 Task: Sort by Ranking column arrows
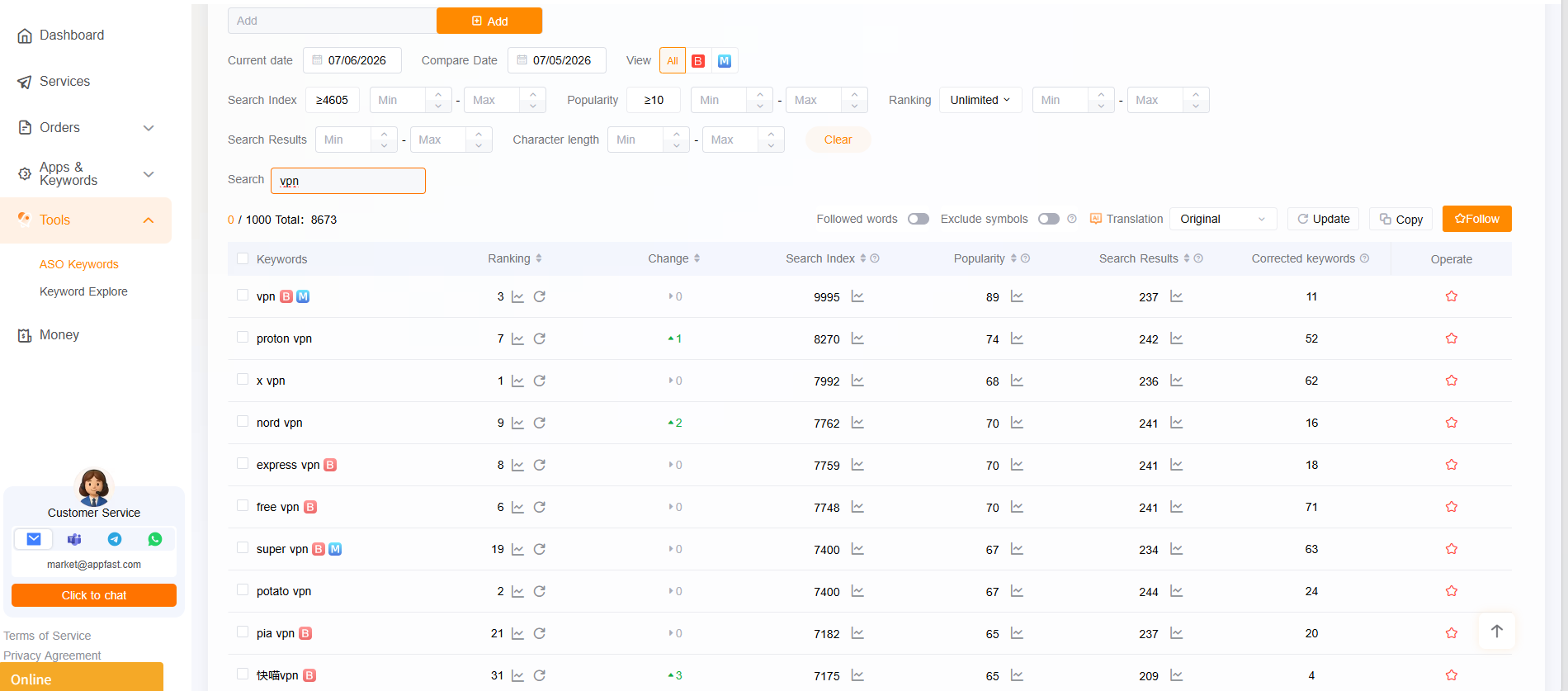click(x=539, y=258)
